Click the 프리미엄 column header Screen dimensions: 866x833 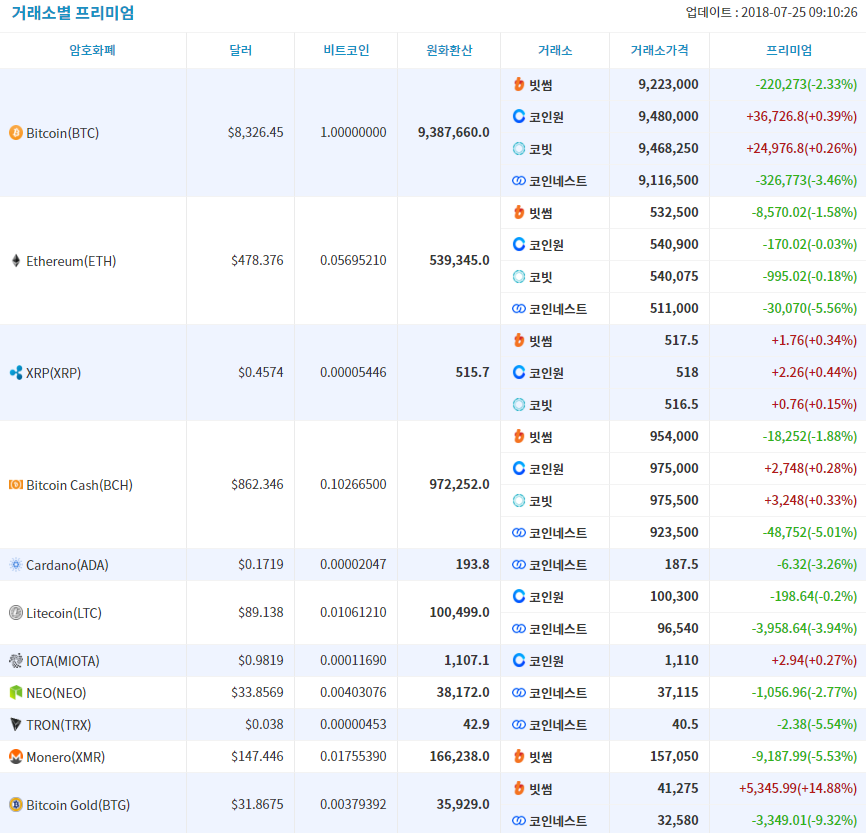(789, 50)
